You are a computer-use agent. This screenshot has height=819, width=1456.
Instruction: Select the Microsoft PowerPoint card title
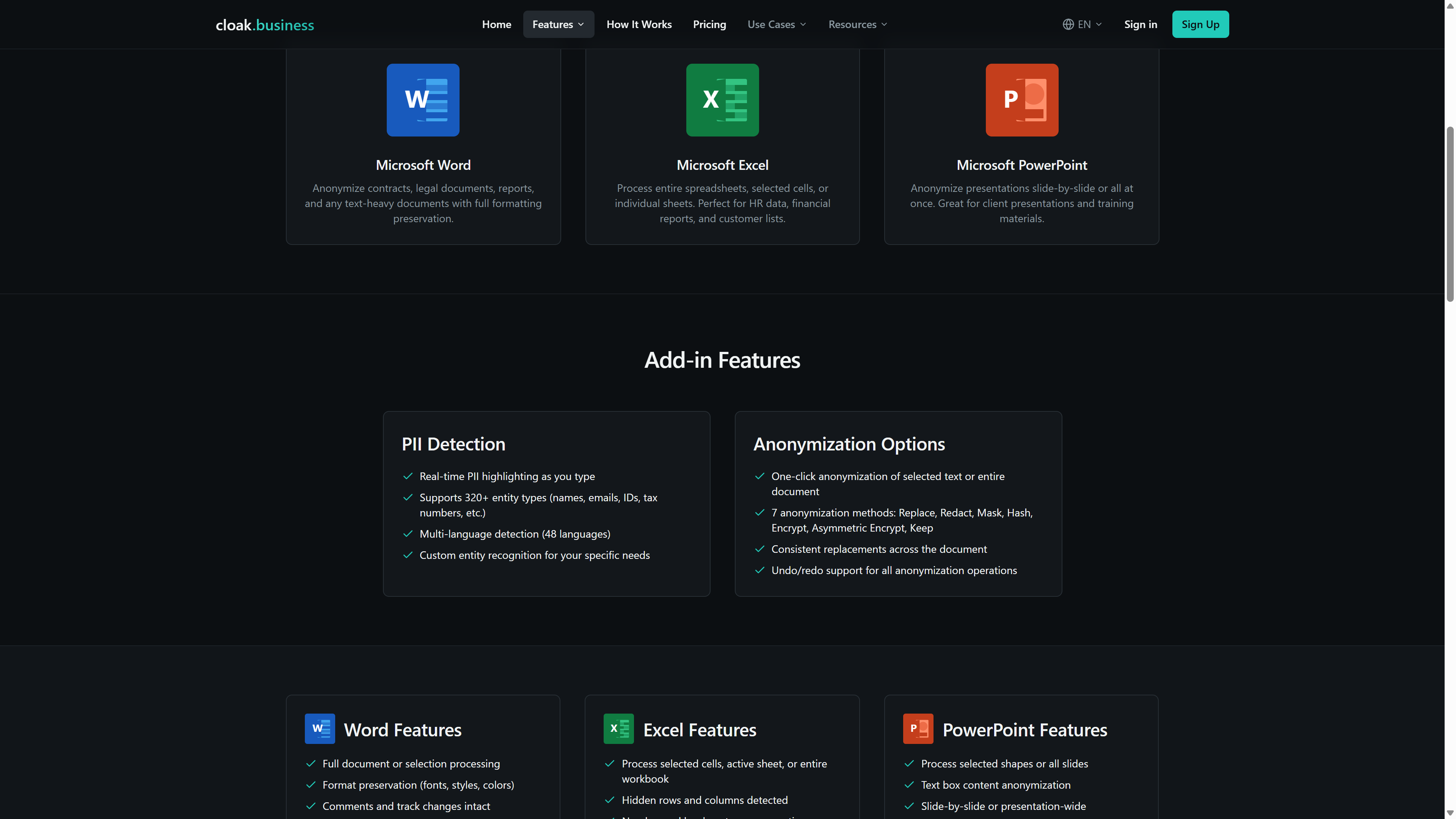1021,165
